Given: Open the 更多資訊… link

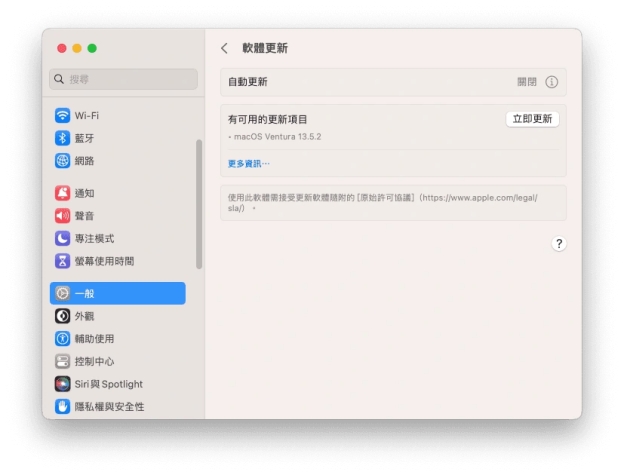Looking at the screenshot, I should tap(249, 164).
